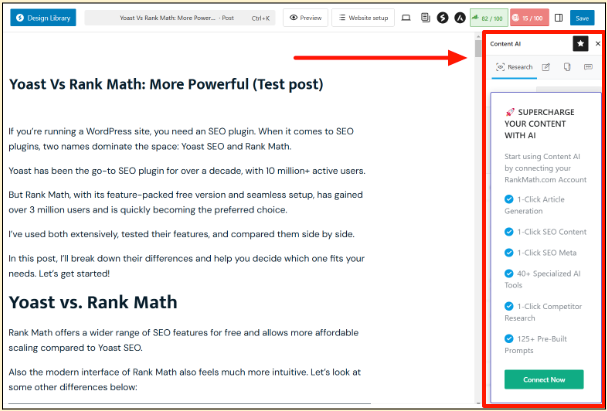Screen dimensions: 607x411
Task: Open the Astra settings icon
Action: pyautogui.click(x=460, y=18)
